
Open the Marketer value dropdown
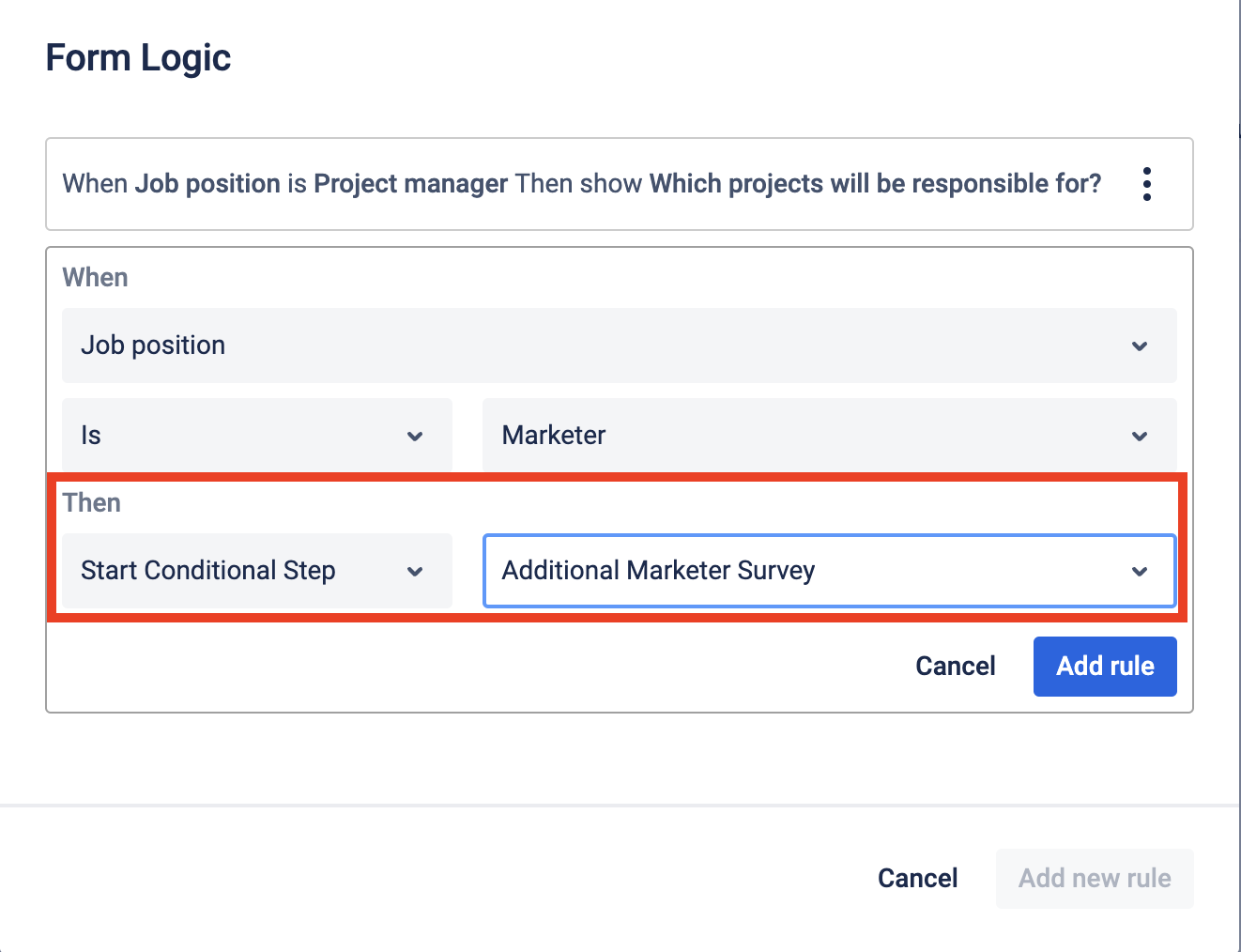(807, 436)
